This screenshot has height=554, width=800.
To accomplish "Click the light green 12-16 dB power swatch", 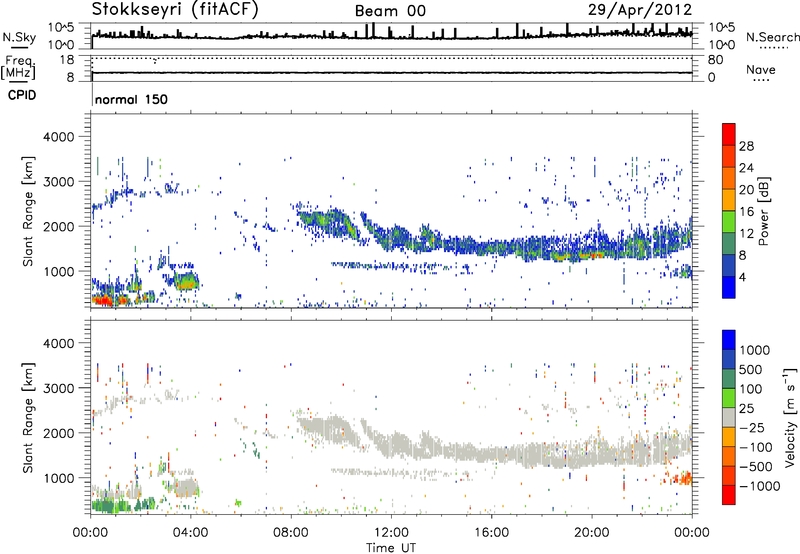I will pyautogui.click(x=729, y=221).
